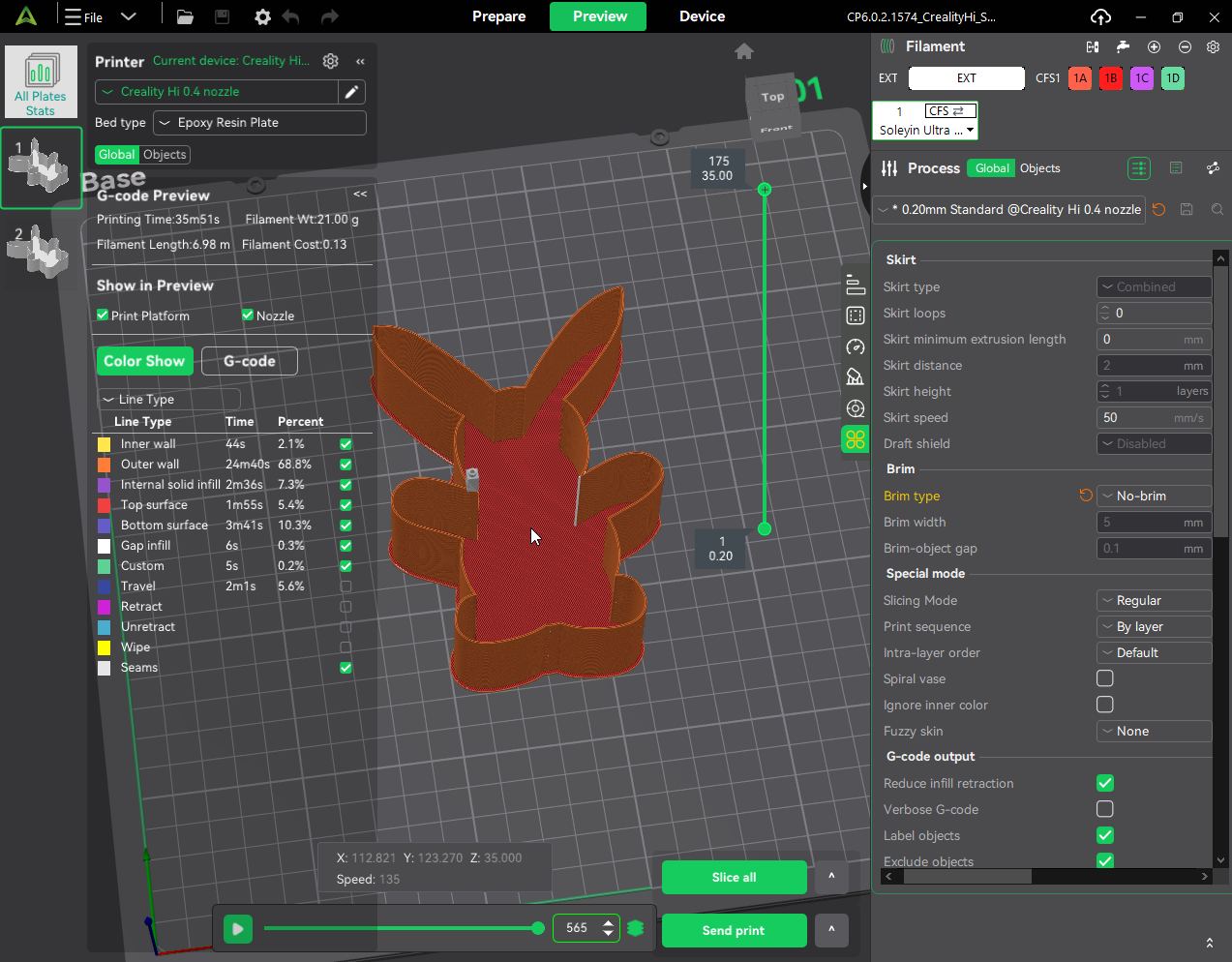Show Retract lines in the preview
The height and width of the screenshot is (962, 1232).
pyautogui.click(x=346, y=607)
